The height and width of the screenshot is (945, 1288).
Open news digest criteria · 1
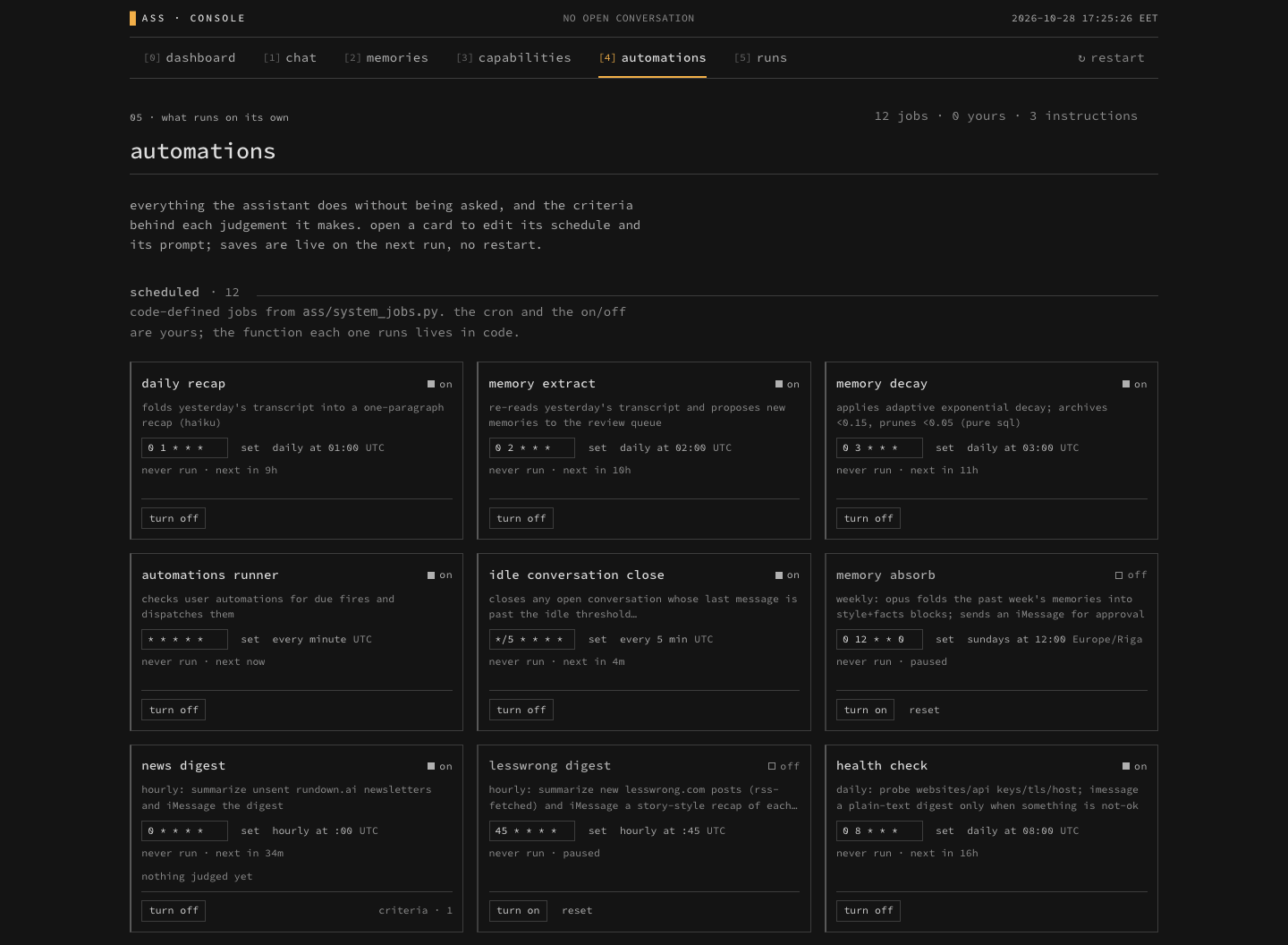[415, 910]
